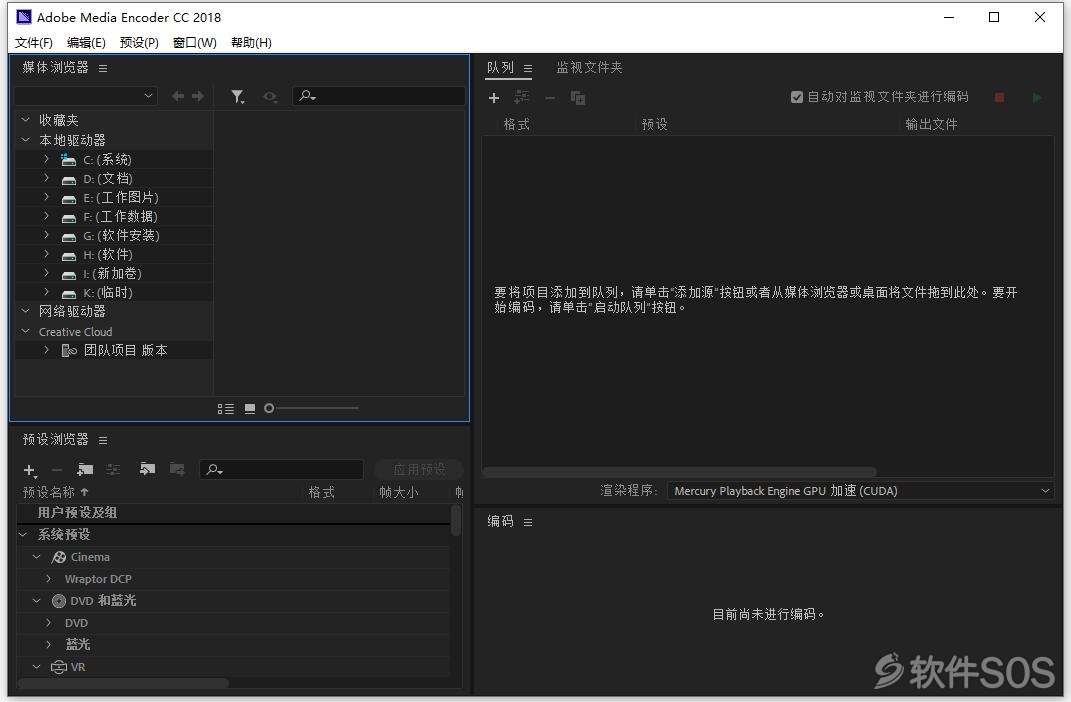Open preset settings sliders icon
The height and width of the screenshot is (702, 1071).
click(x=113, y=469)
